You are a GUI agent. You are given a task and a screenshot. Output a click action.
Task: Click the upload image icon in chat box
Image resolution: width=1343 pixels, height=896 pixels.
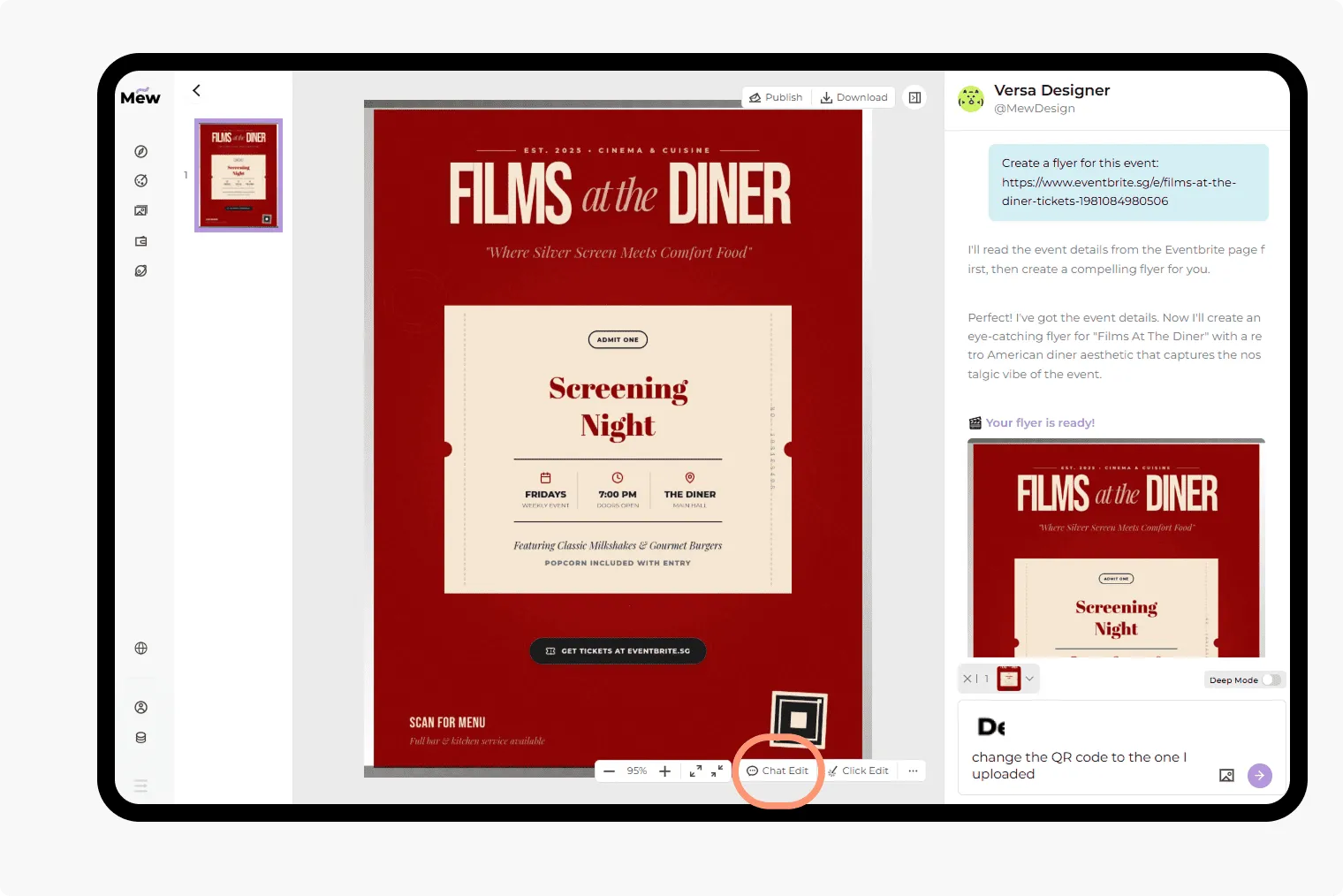(1226, 776)
